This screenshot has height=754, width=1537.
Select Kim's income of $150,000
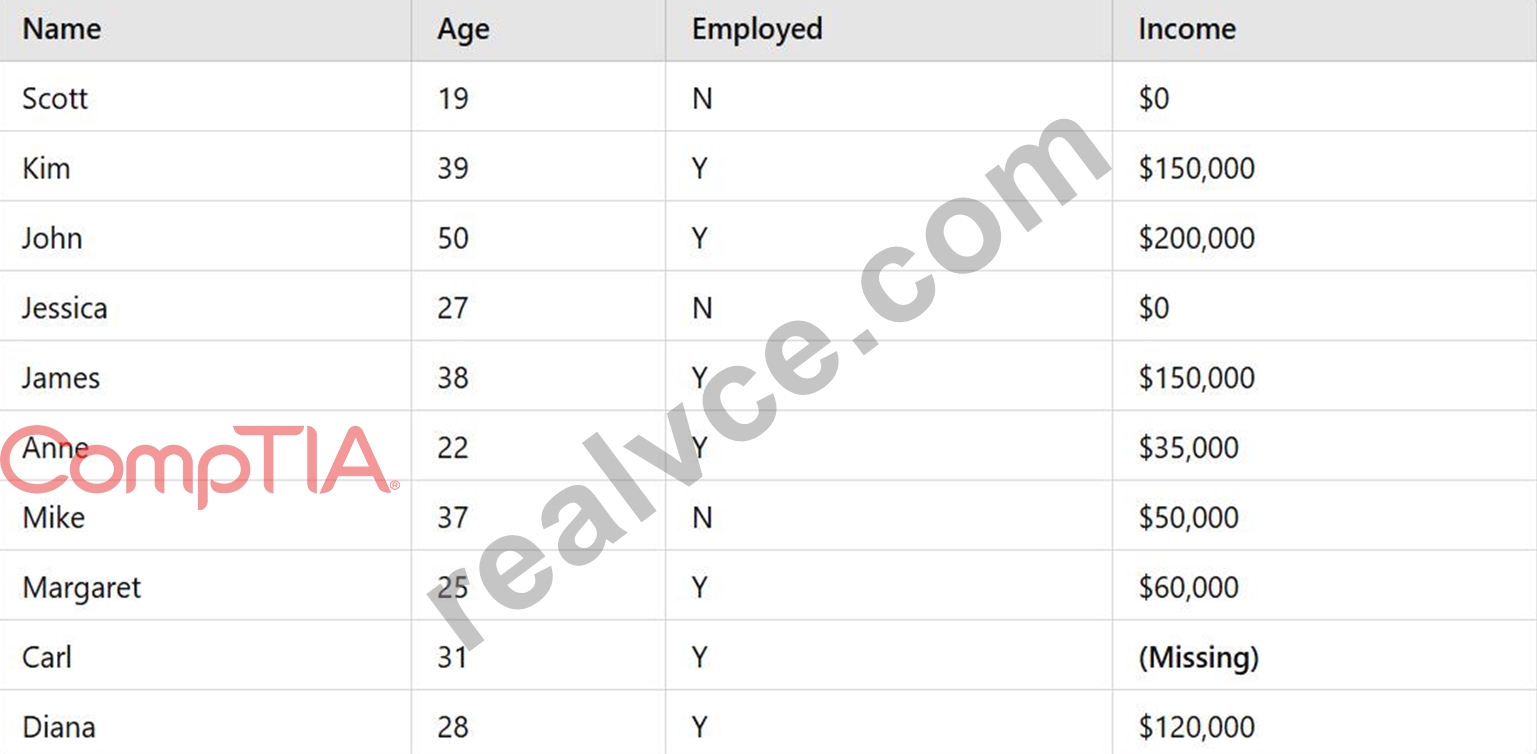pos(1196,168)
